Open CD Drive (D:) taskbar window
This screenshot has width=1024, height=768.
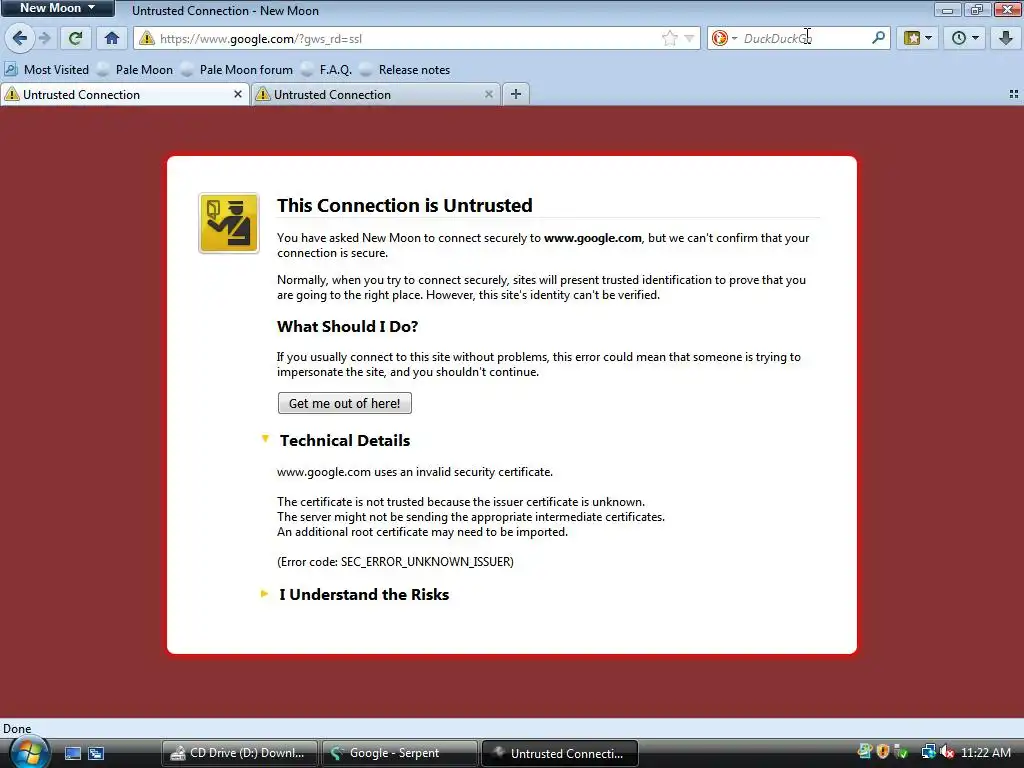[240, 753]
